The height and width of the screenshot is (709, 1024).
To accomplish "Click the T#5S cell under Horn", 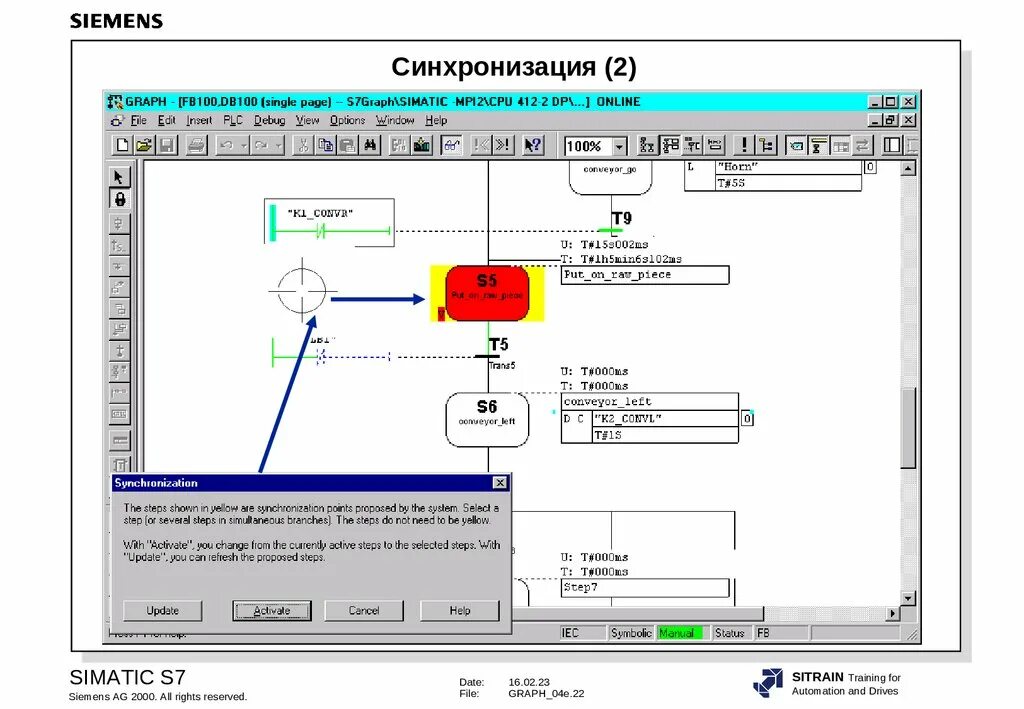I will click(788, 183).
